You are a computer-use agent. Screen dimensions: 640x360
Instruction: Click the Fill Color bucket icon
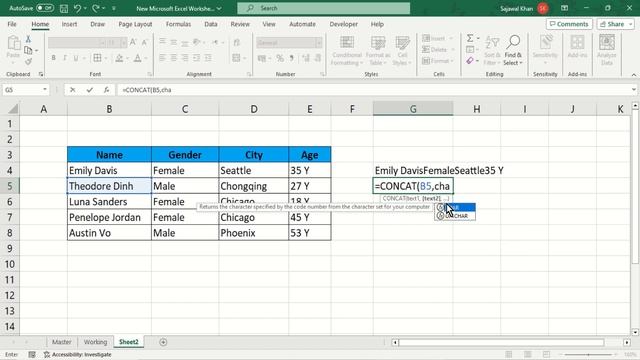point(119,58)
